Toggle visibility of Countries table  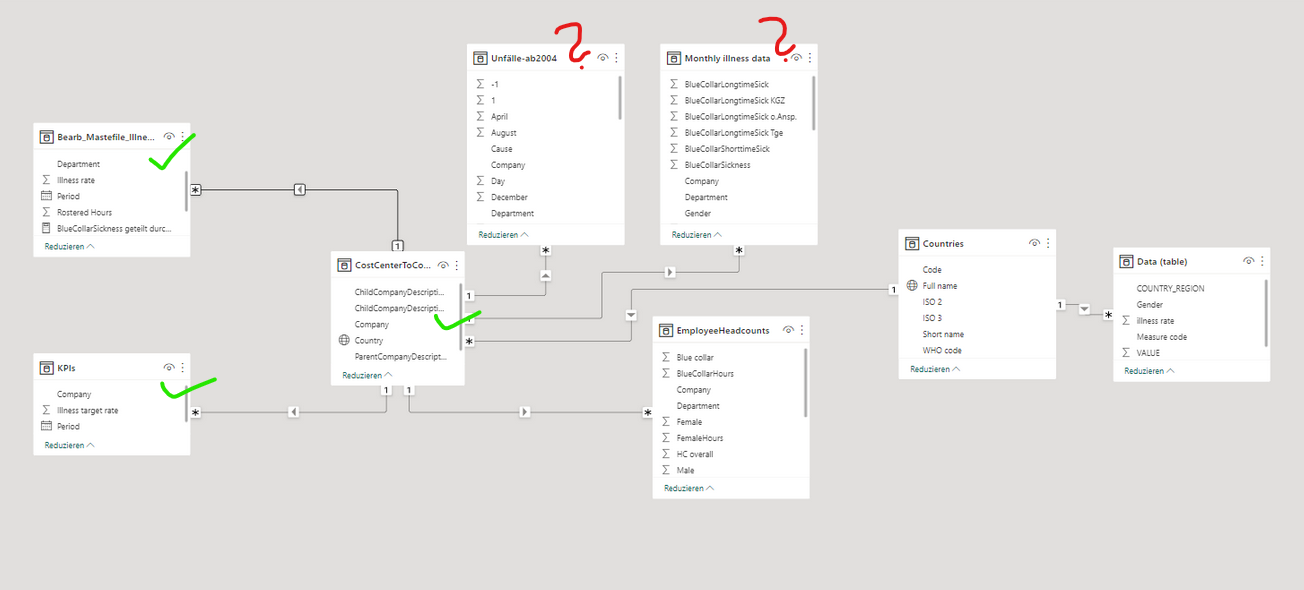click(x=1034, y=243)
